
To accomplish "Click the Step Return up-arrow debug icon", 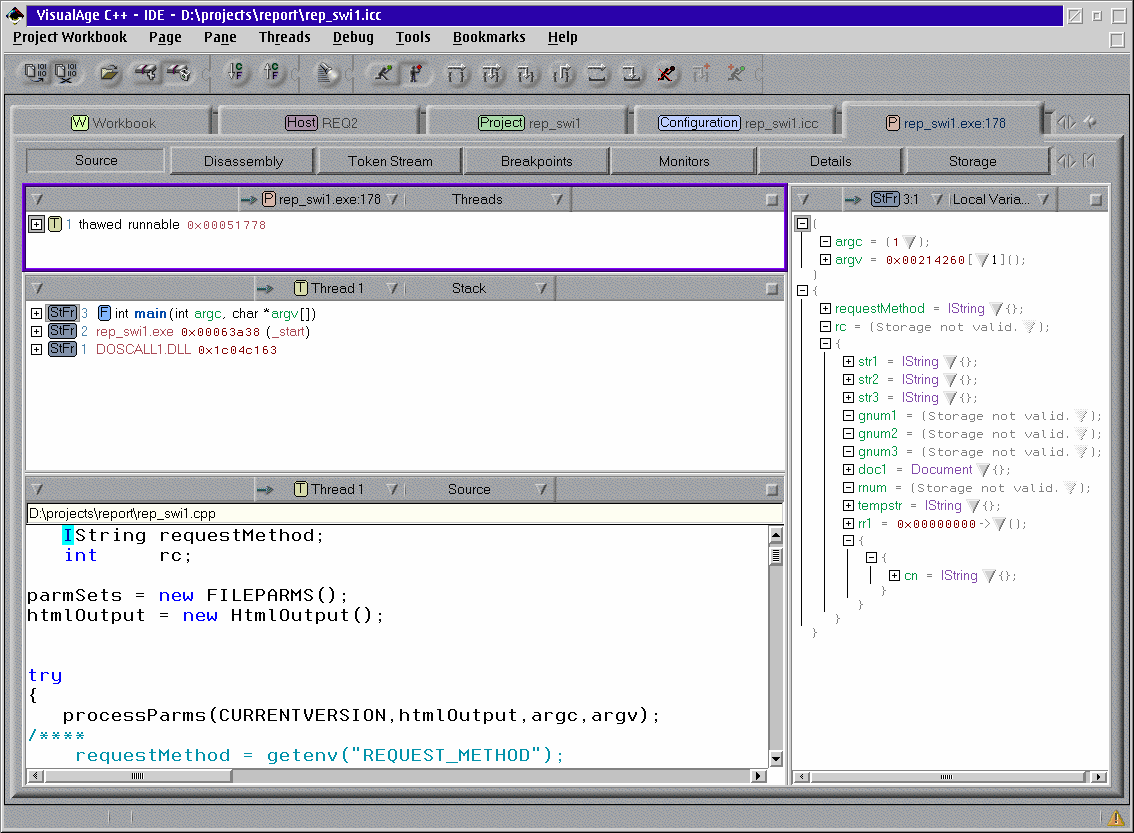I will click(x=562, y=73).
